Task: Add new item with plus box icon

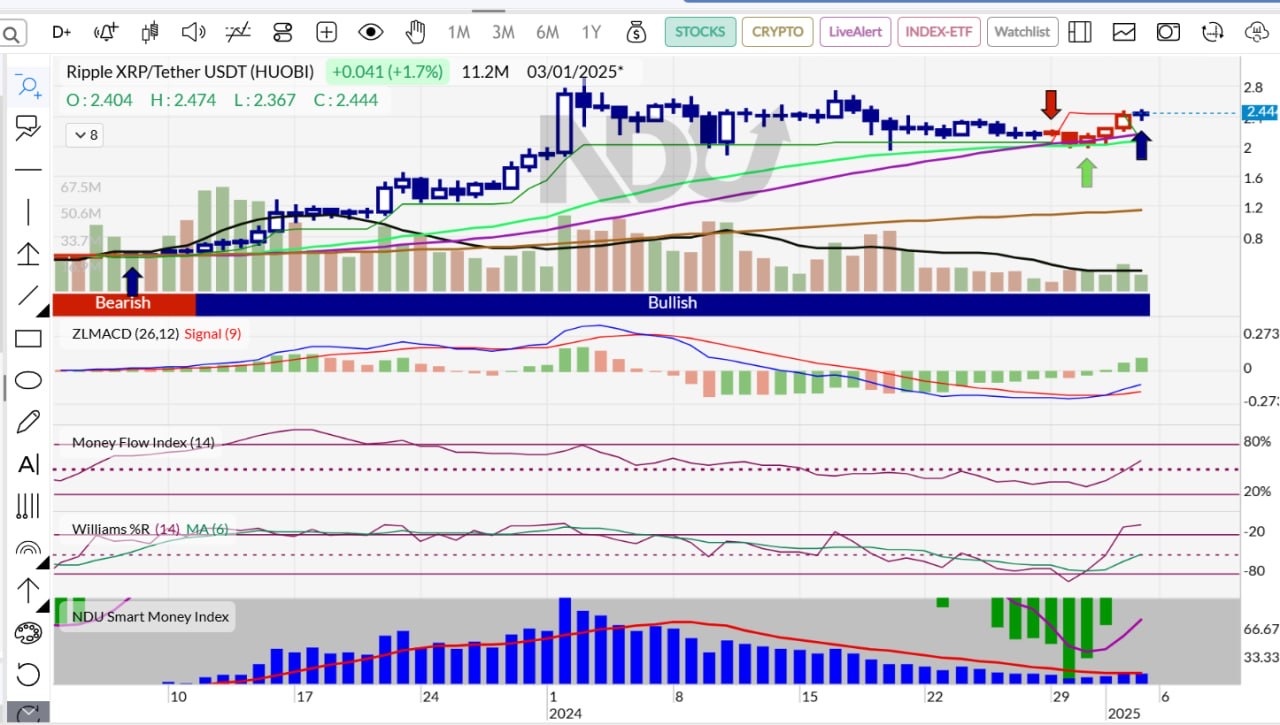Action: point(326,32)
